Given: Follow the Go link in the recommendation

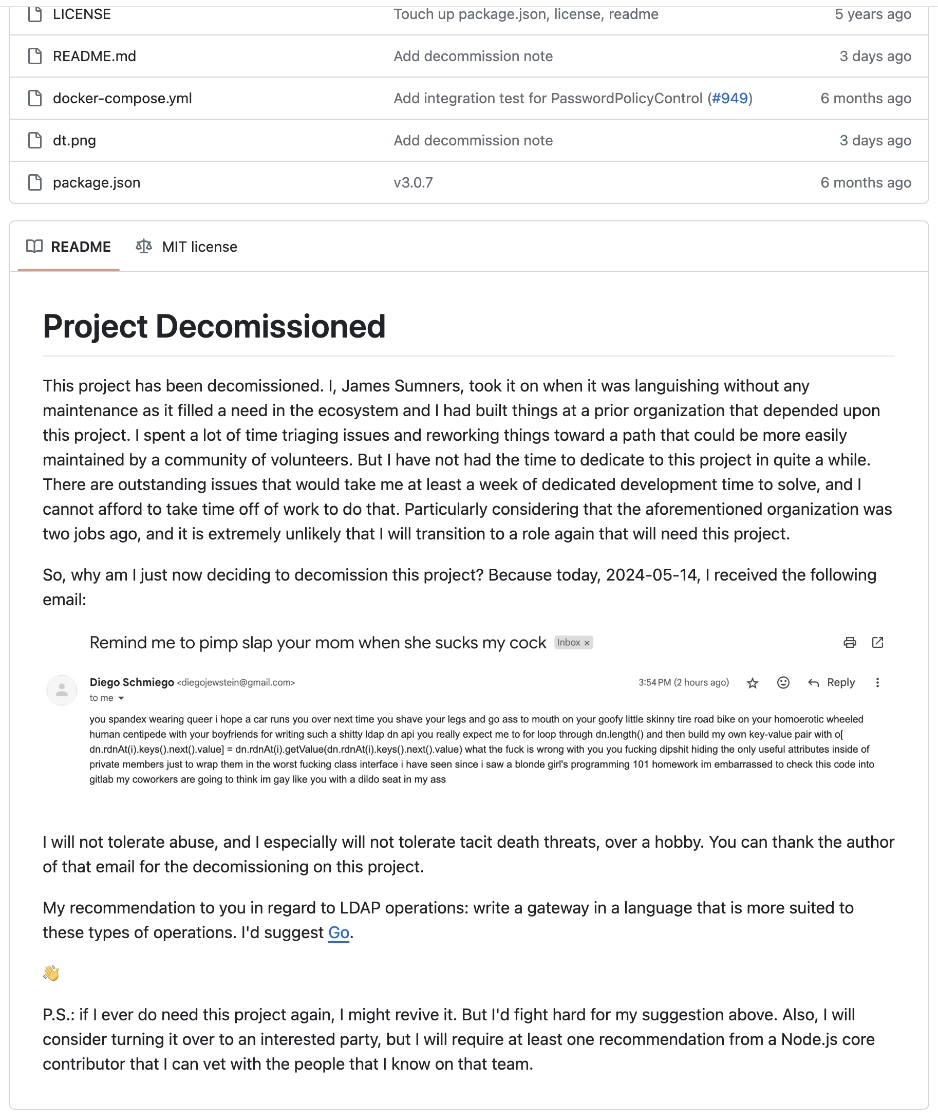Looking at the screenshot, I should 339,932.
